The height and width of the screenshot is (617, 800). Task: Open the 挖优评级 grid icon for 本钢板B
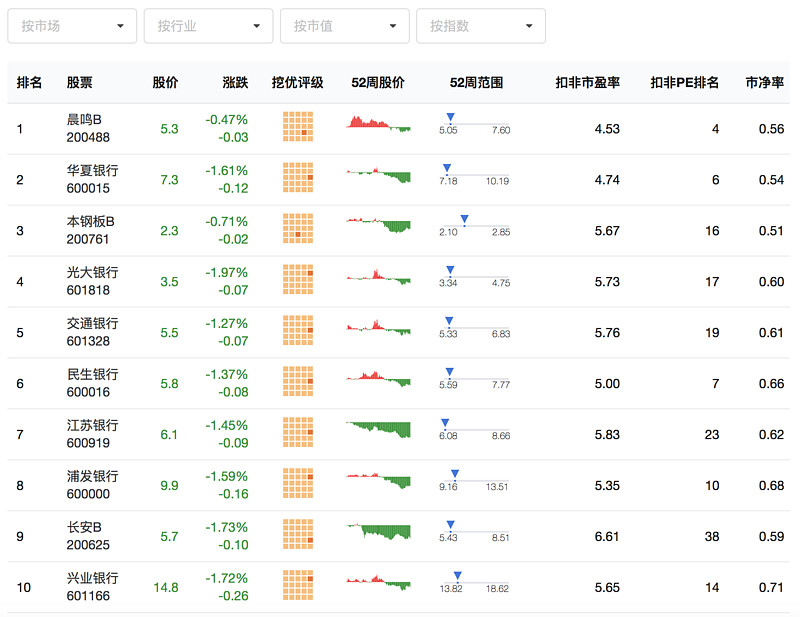click(298, 229)
